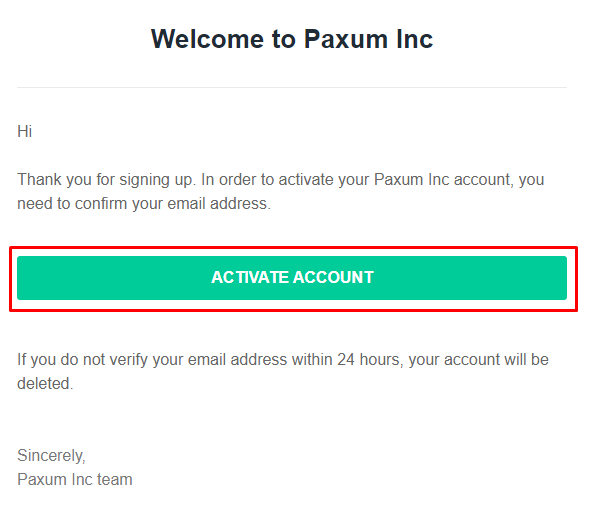Click the green ACTIVATE ACCOUNT button
This screenshot has height=509, width=590.
tap(292, 278)
